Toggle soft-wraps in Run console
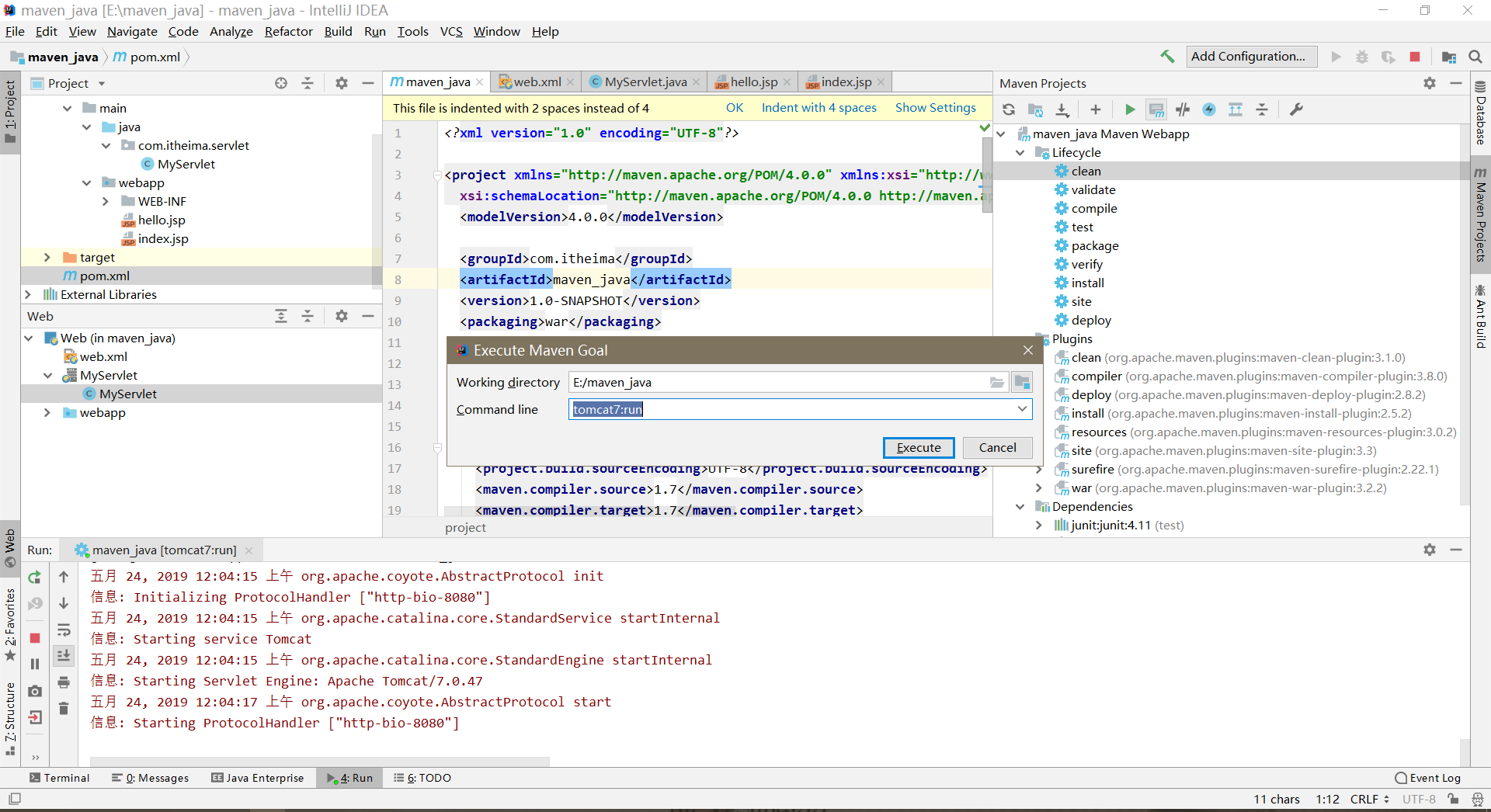 click(64, 630)
